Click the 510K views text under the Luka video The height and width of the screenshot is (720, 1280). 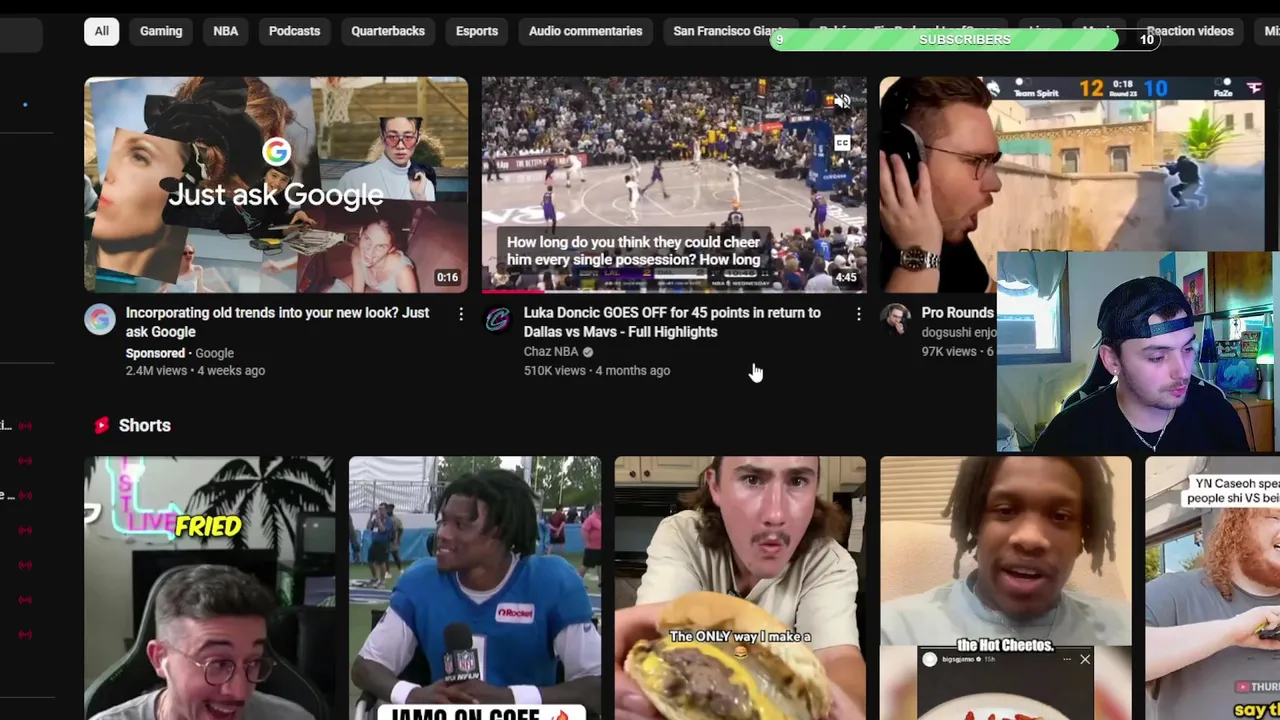pos(555,371)
